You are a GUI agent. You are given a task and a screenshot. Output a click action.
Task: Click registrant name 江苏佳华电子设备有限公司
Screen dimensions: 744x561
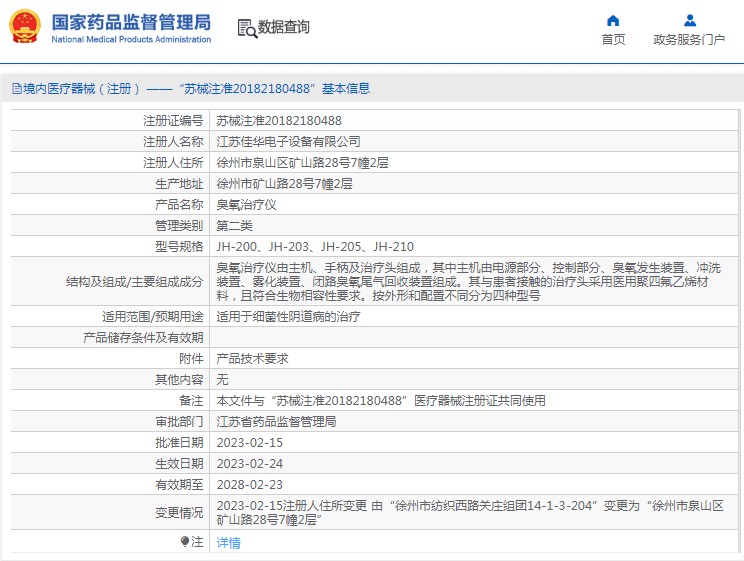click(x=288, y=141)
